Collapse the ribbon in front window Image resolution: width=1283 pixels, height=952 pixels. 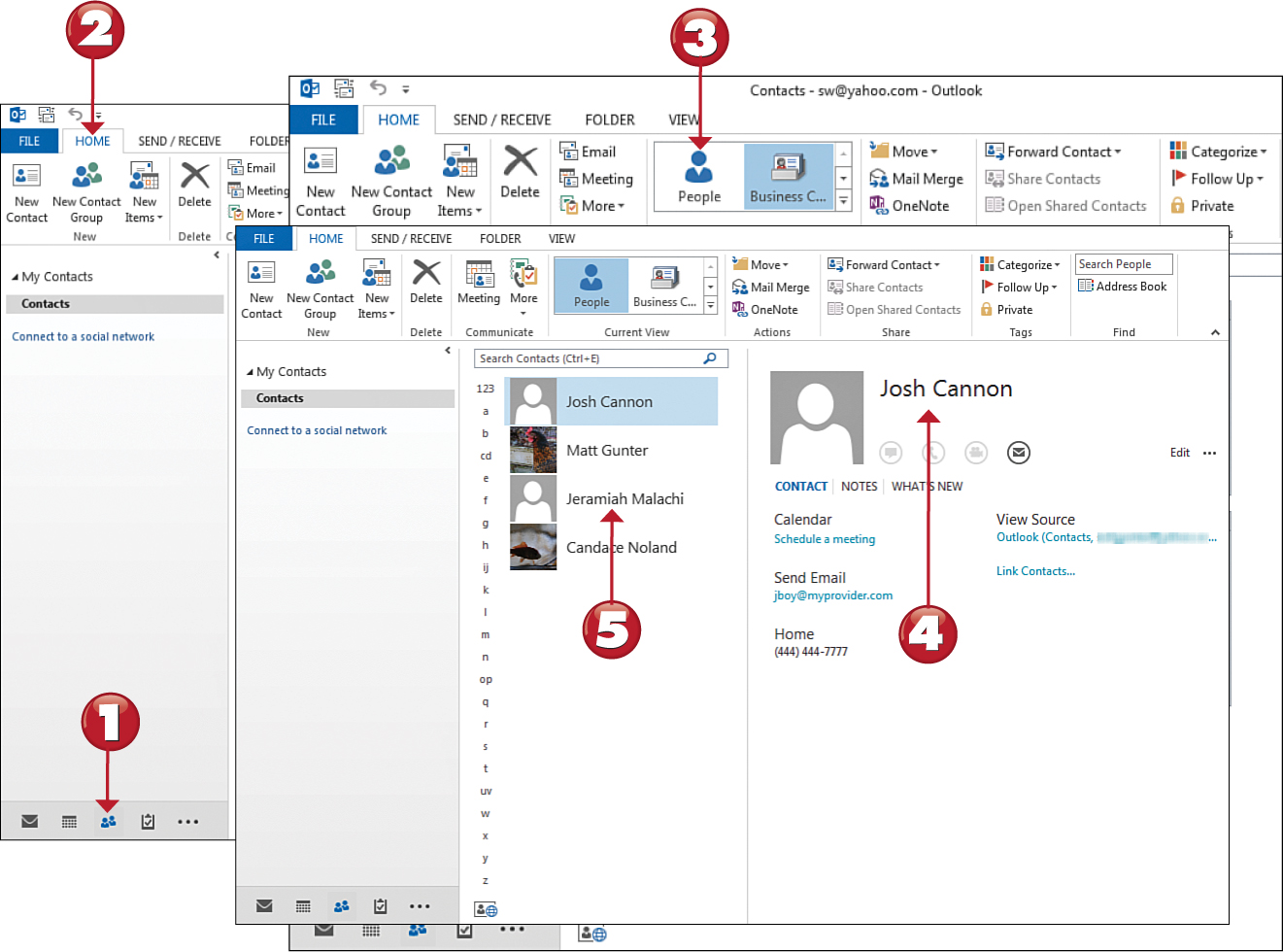pyautogui.click(x=1215, y=332)
